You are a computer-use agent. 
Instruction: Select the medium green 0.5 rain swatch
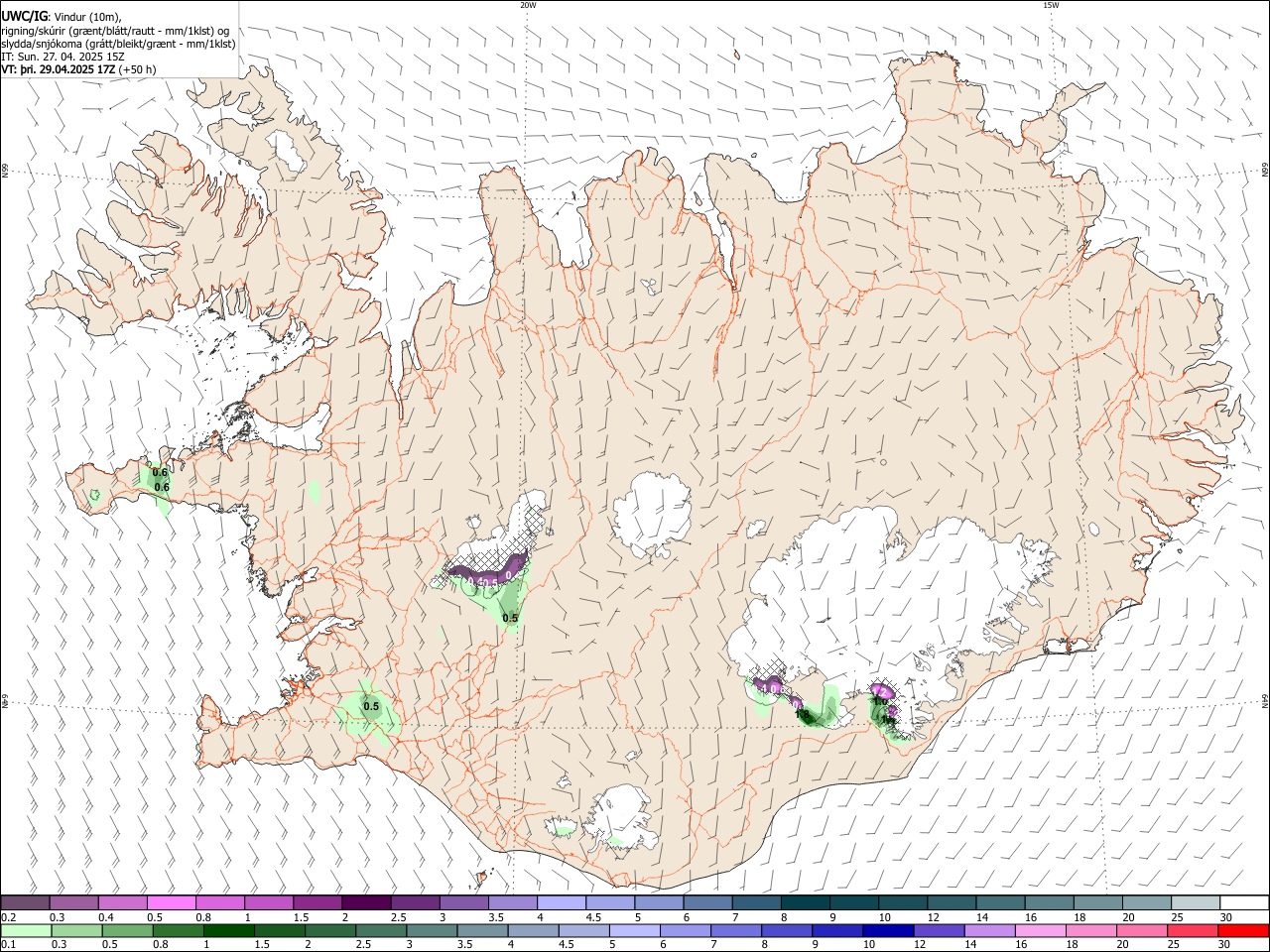click(128, 930)
